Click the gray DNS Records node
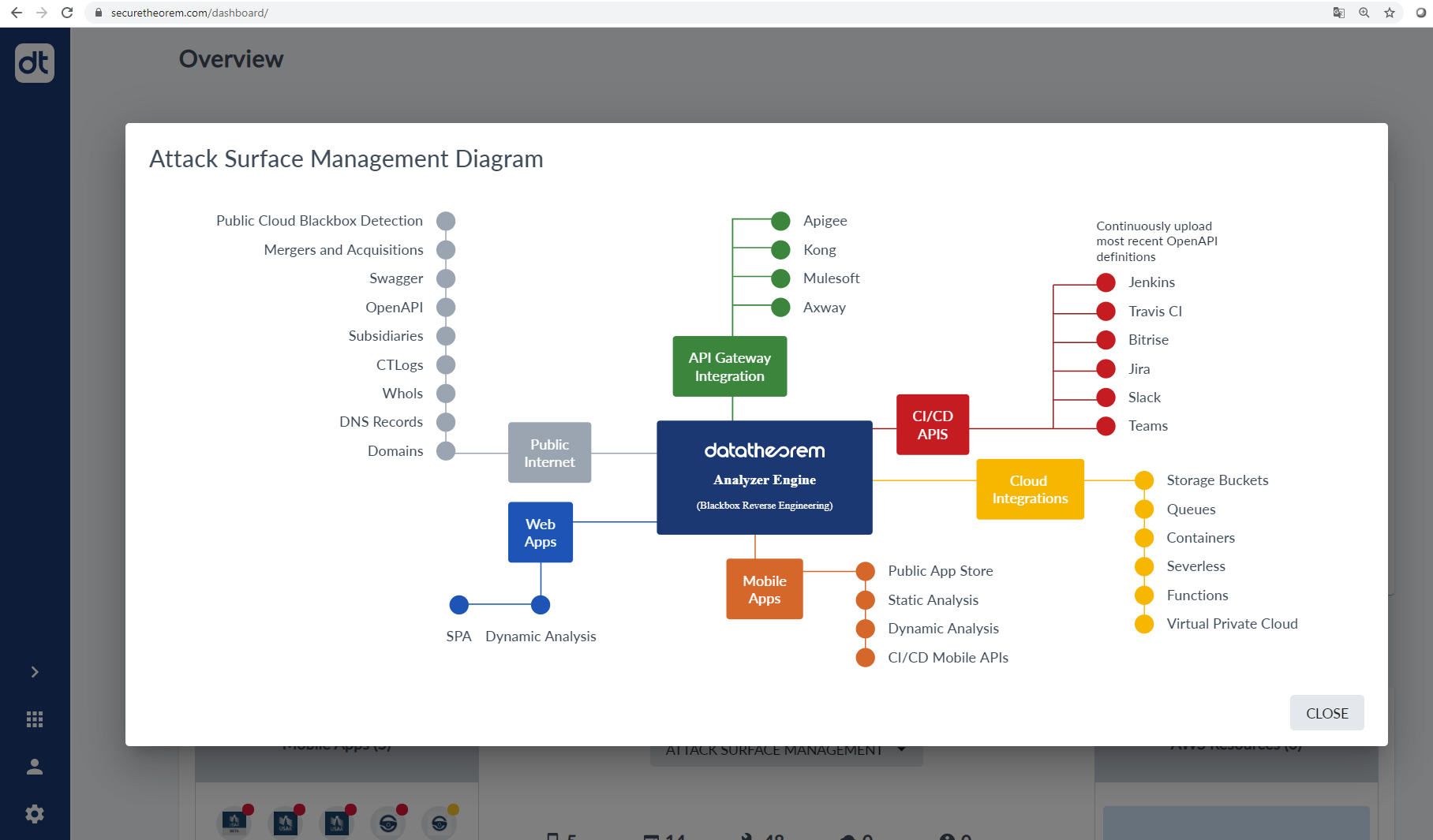Screen dimensions: 1433x840 (446, 422)
